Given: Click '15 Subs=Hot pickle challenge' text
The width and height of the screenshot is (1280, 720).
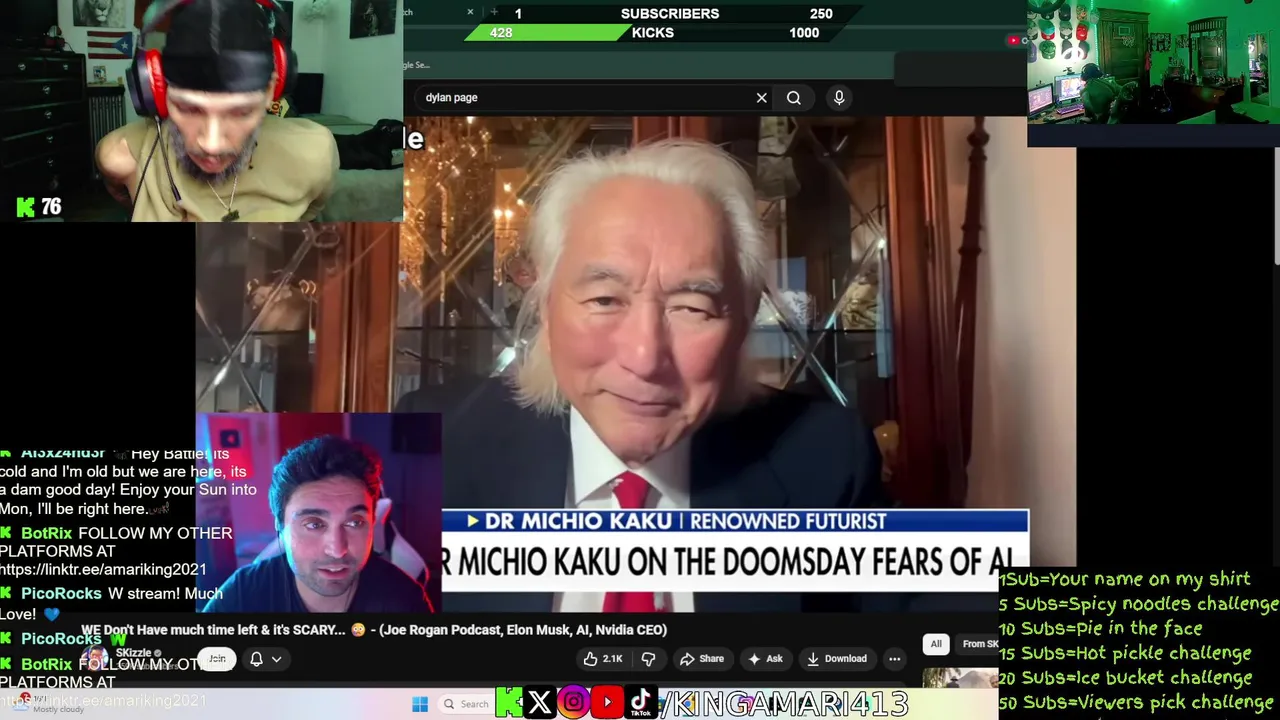Looking at the screenshot, I should (1125, 653).
